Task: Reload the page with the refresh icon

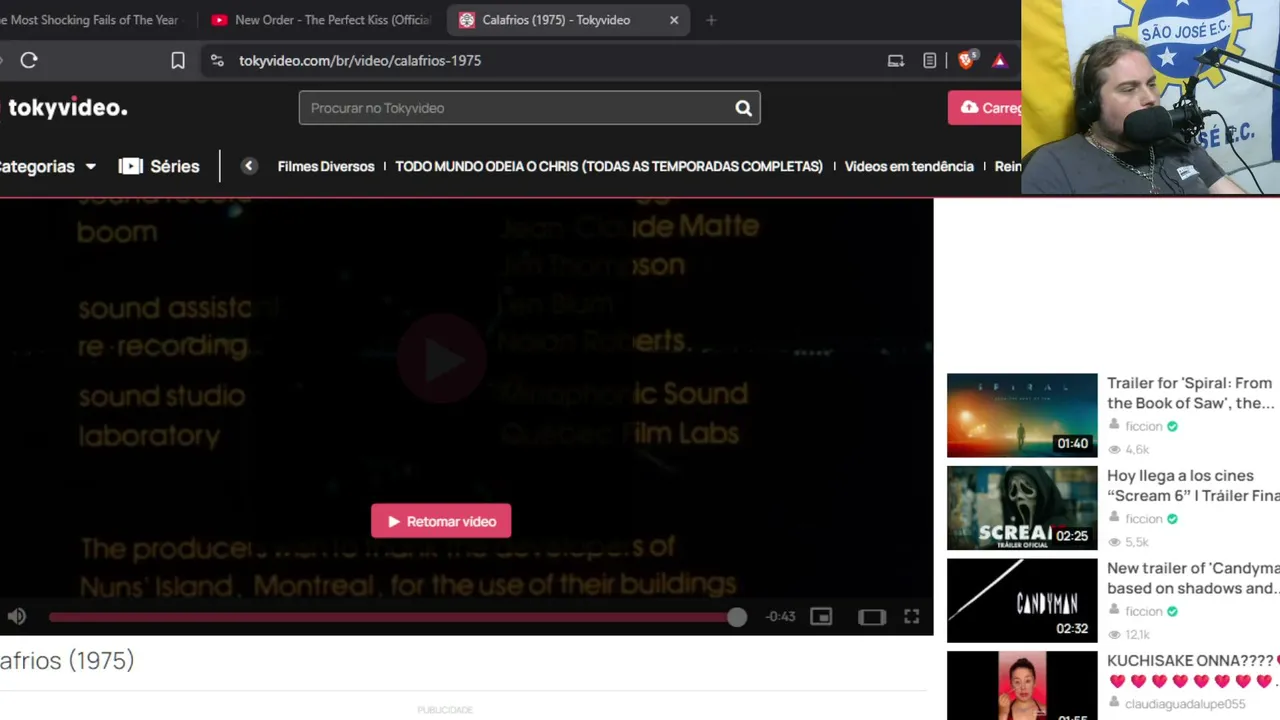Action: 29,60
